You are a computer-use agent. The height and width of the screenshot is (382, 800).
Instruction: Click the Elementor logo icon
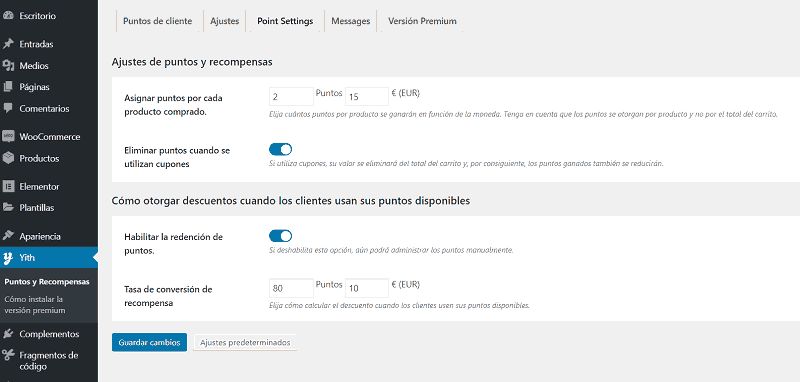click(x=8, y=186)
